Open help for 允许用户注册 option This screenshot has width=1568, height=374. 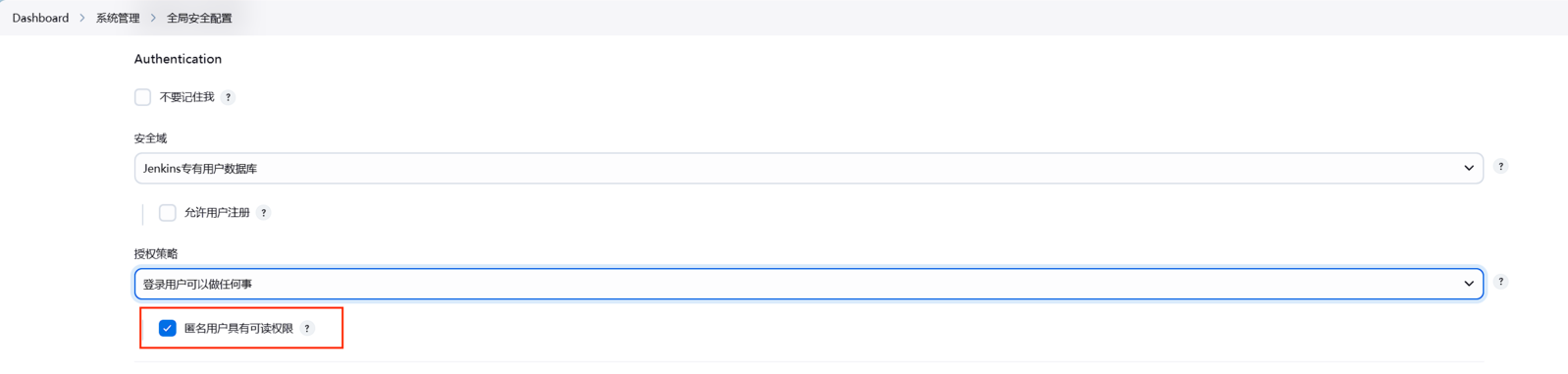click(264, 213)
